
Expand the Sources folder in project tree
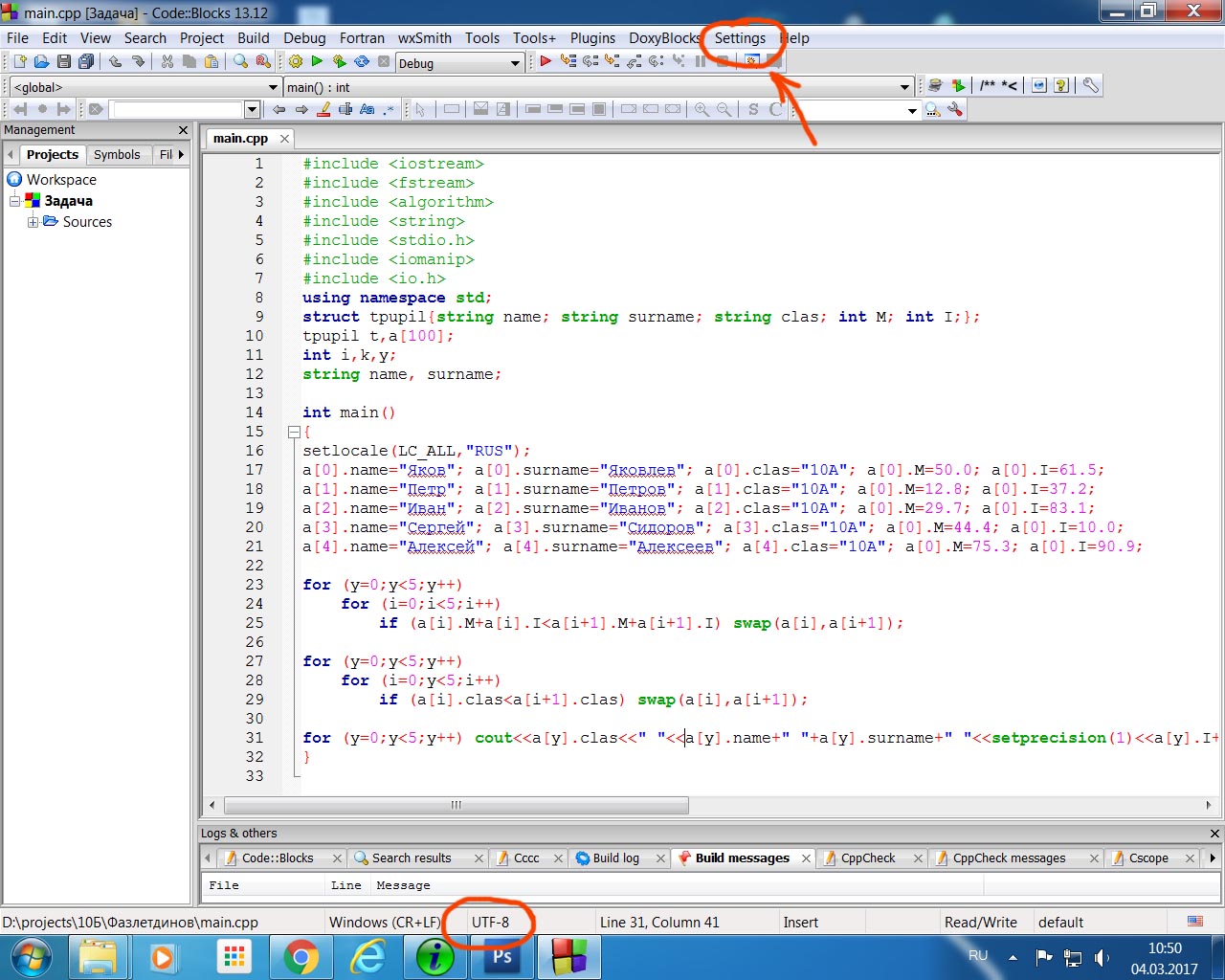click(33, 222)
